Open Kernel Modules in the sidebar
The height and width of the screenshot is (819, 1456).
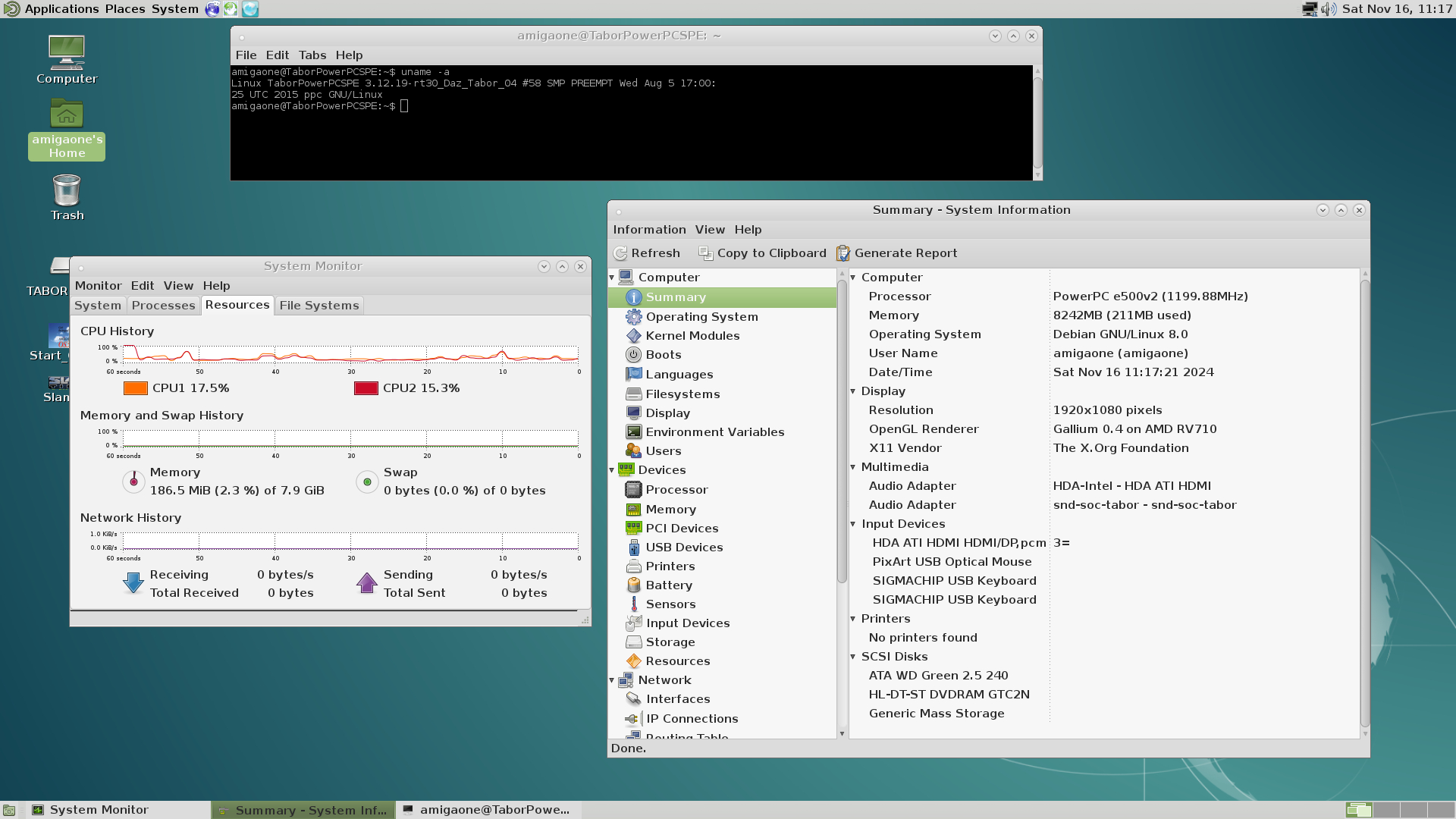pyautogui.click(x=692, y=336)
